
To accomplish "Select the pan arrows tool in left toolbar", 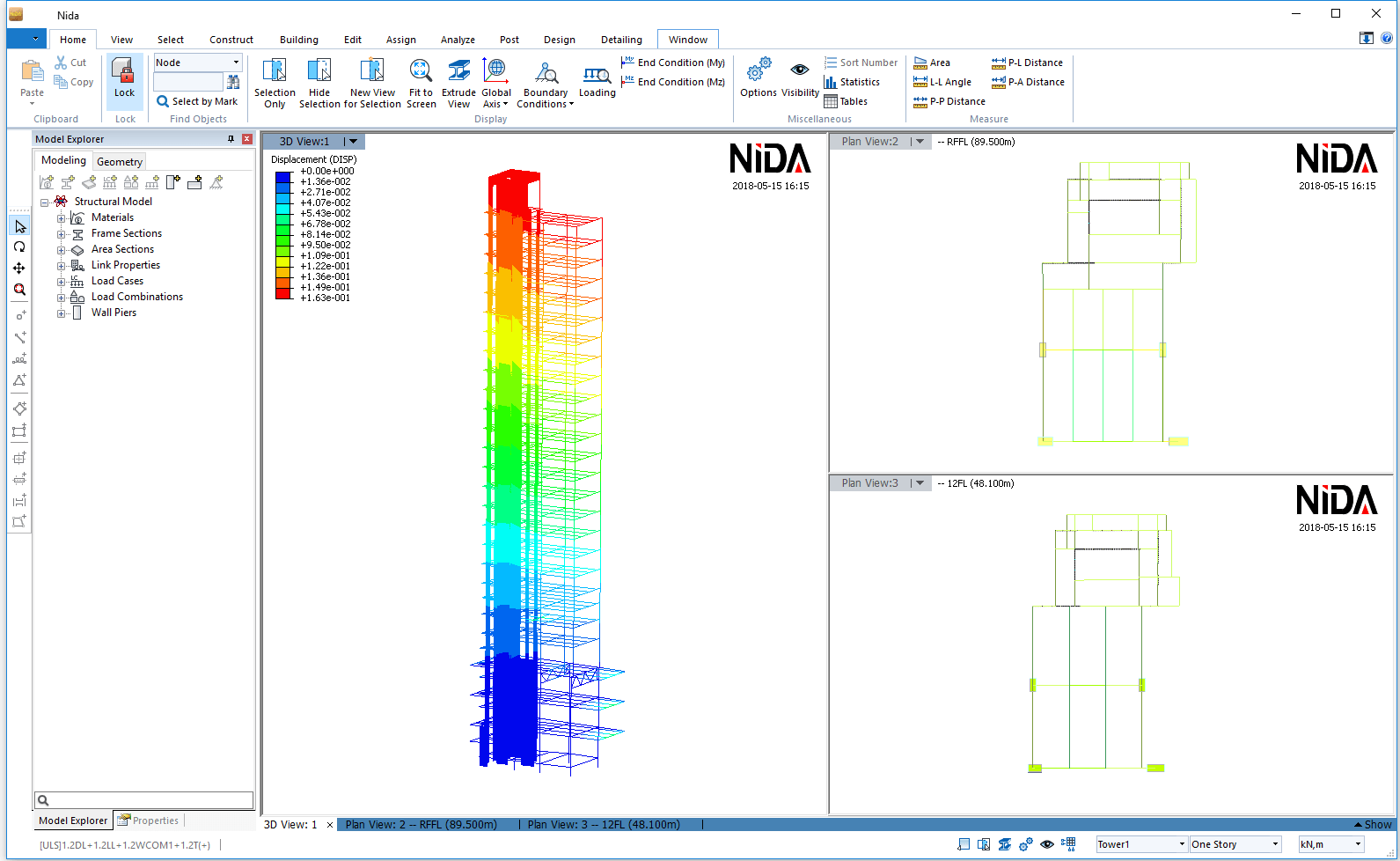I will tap(19, 269).
